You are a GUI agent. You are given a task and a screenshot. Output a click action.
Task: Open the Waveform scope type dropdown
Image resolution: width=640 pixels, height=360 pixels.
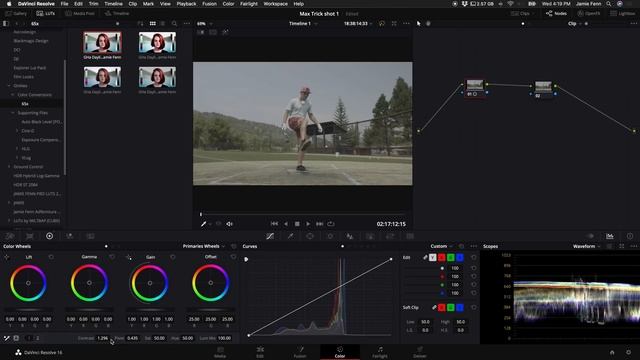[587, 246]
